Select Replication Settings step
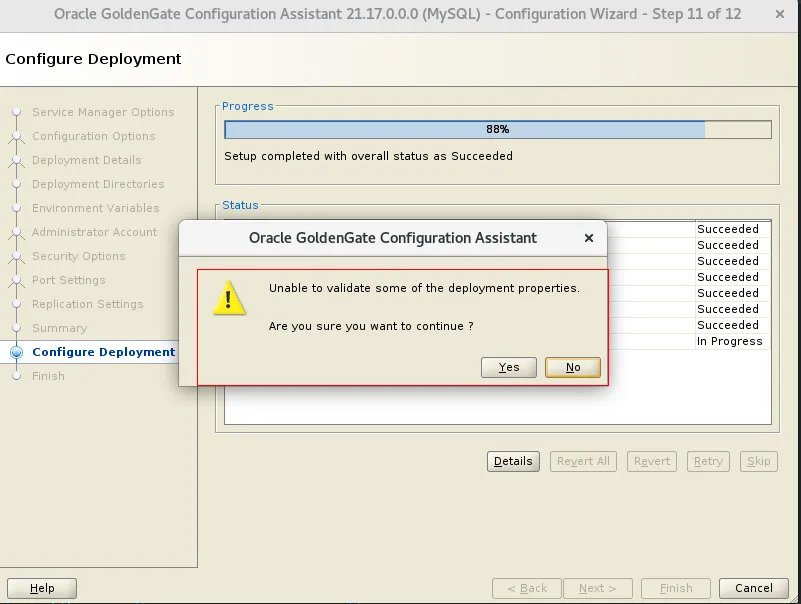801x604 pixels. click(88, 304)
